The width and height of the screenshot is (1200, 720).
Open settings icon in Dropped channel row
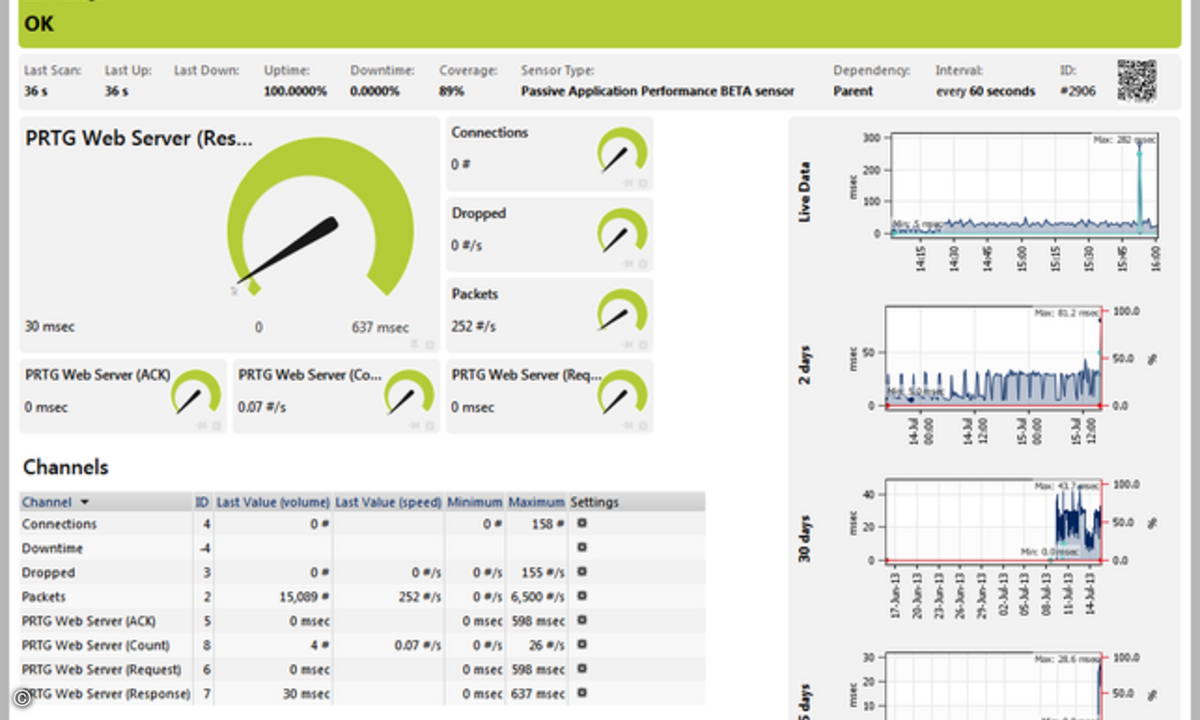coord(582,572)
